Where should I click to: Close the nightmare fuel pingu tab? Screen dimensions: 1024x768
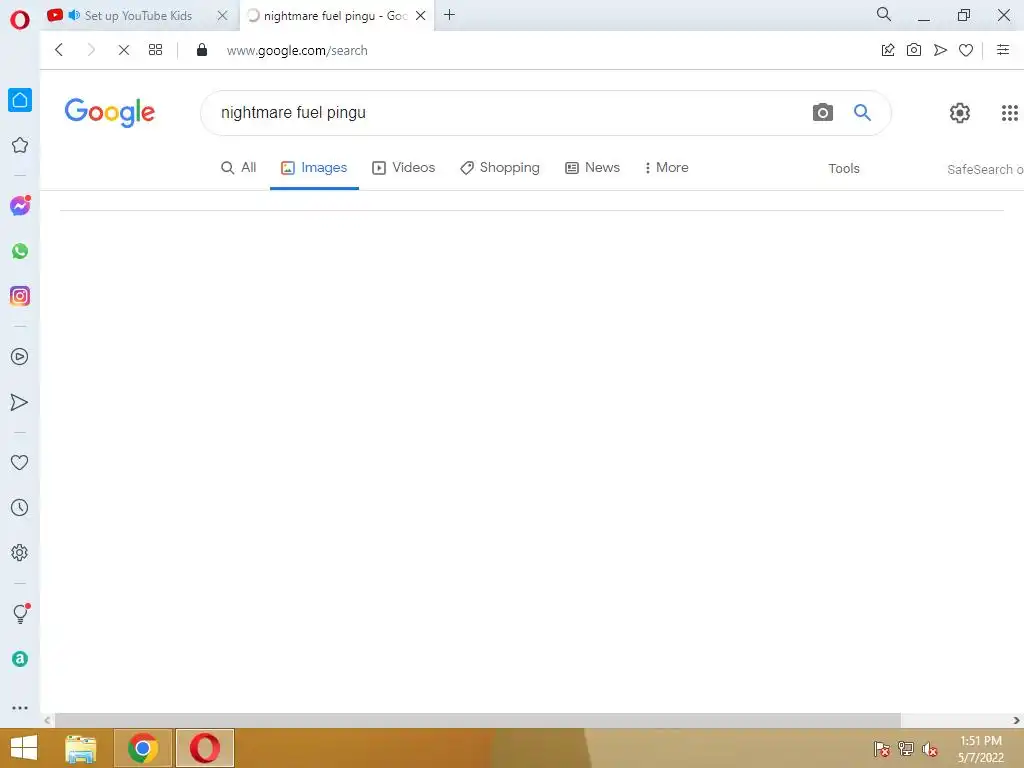421,16
